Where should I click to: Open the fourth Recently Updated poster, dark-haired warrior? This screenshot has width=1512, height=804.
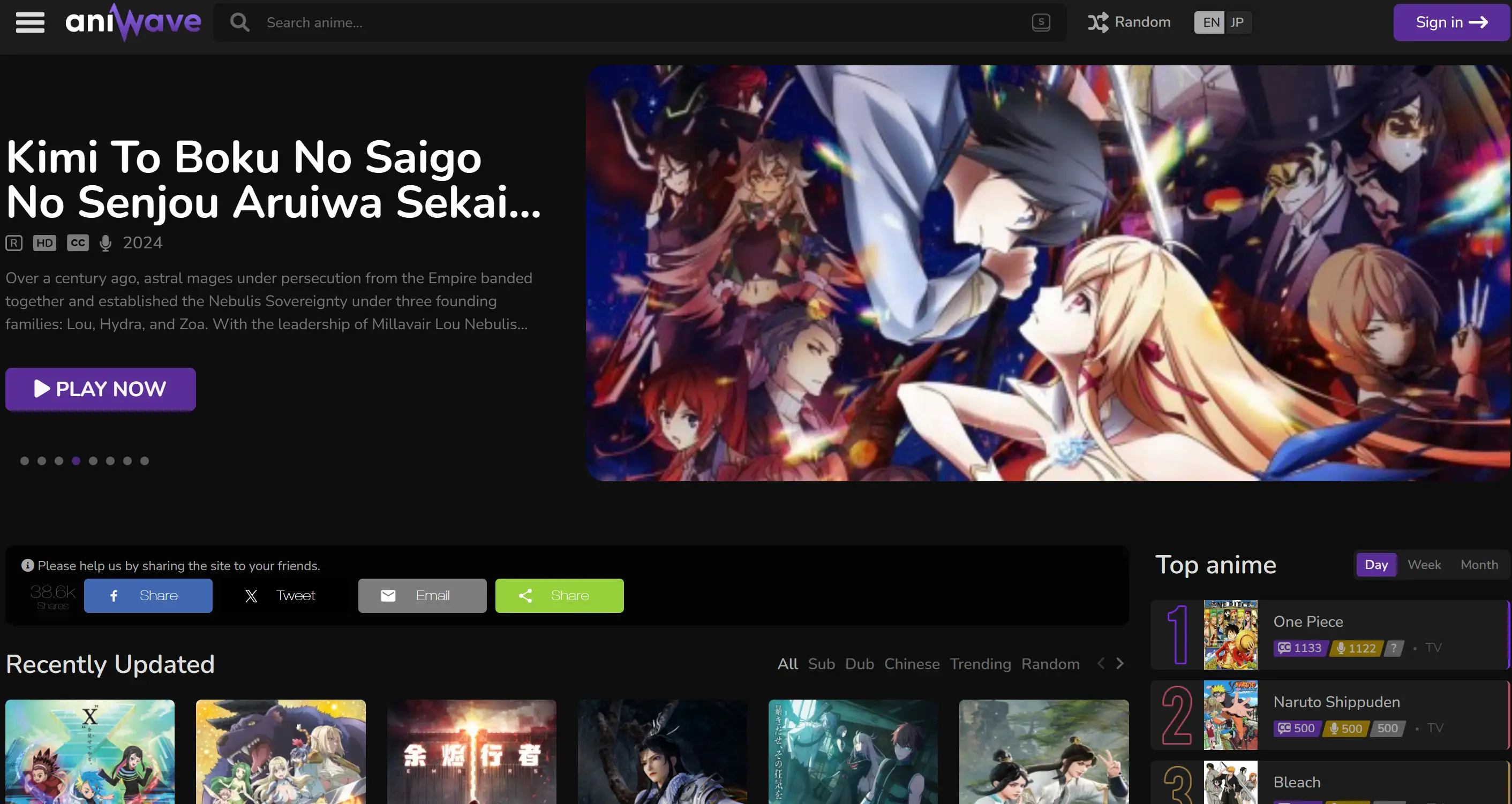(x=662, y=752)
